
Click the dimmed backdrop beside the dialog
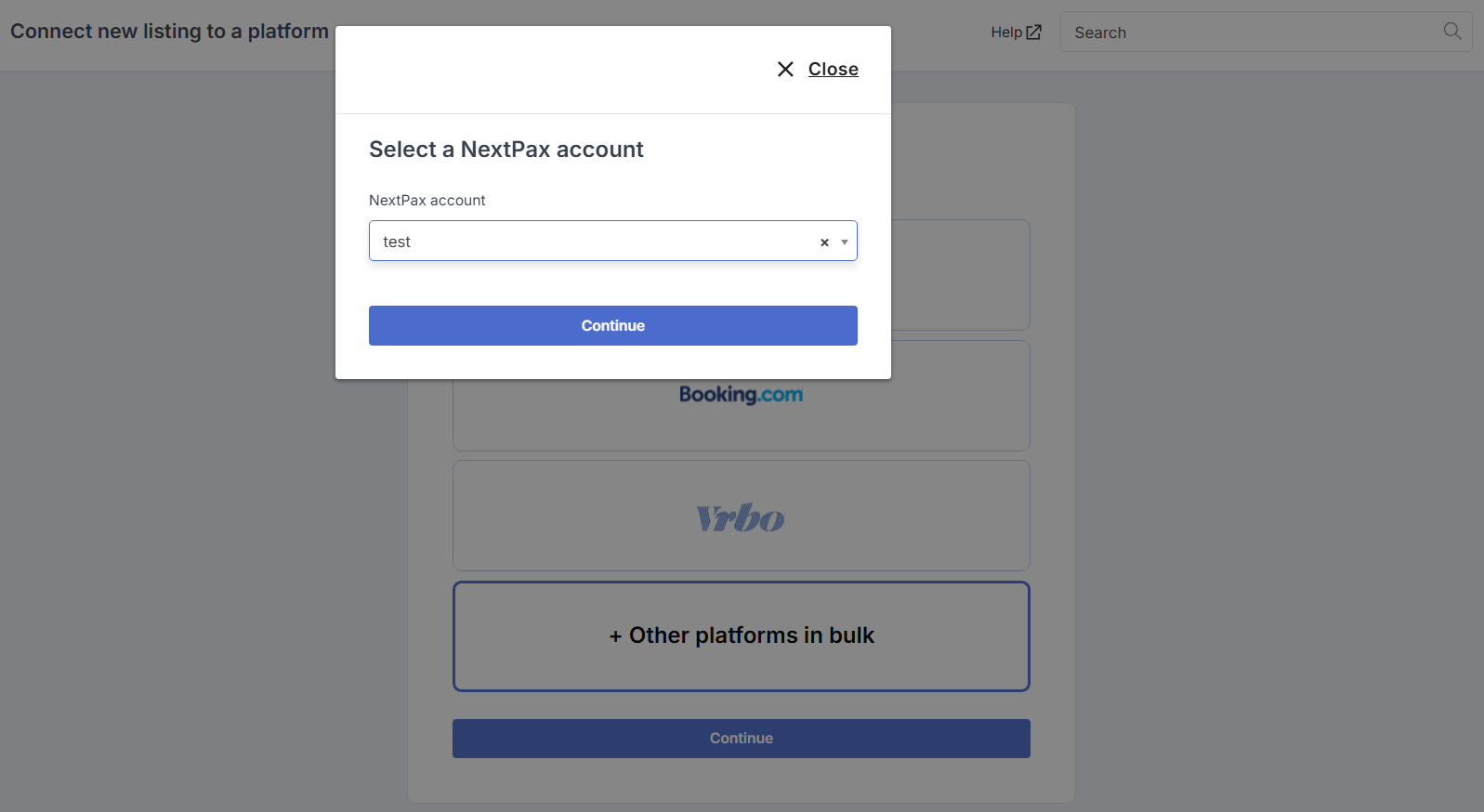186,418
